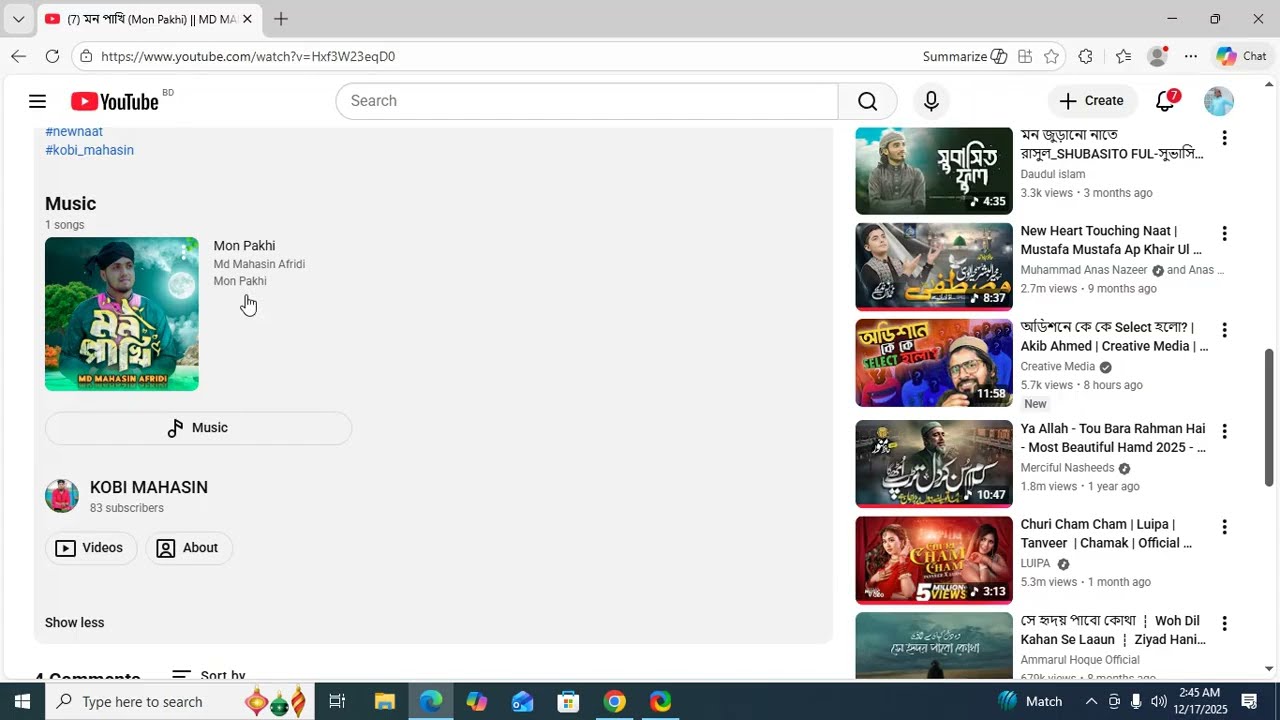Open the account avatar menu
Screen dimensions: 1280x720
(1218, 101)
